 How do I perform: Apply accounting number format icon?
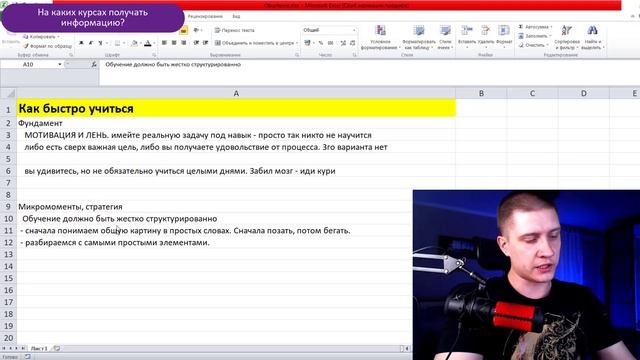[x=307, y=43]
